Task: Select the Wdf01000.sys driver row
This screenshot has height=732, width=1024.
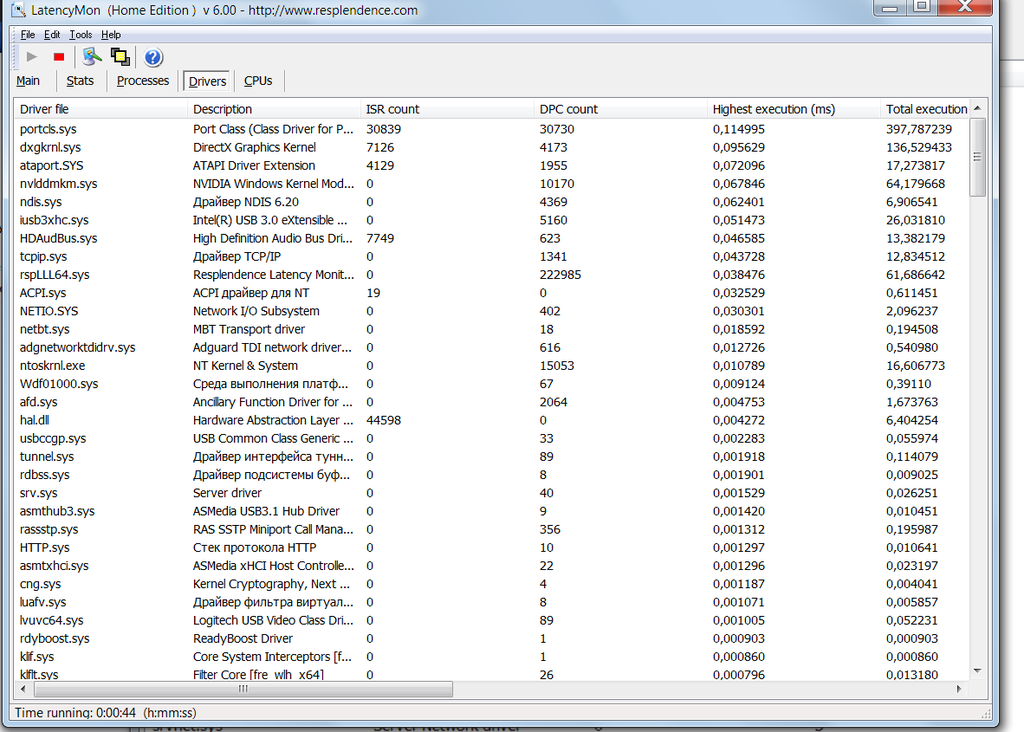Action: tap(492, 384)
